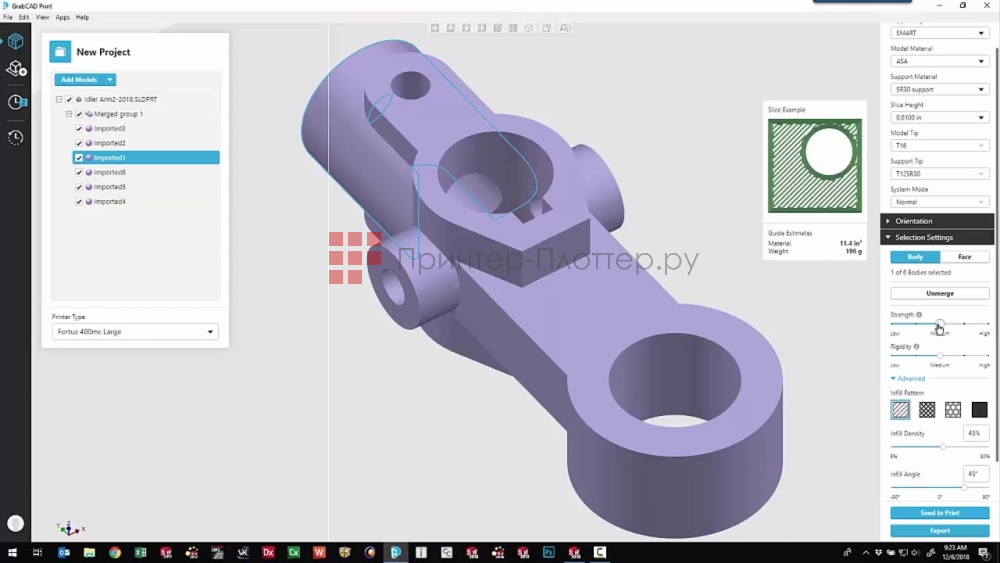This screenshot has height=563, width=1000.
Task: Click the Add Models button
Action: tap(79, 80)
